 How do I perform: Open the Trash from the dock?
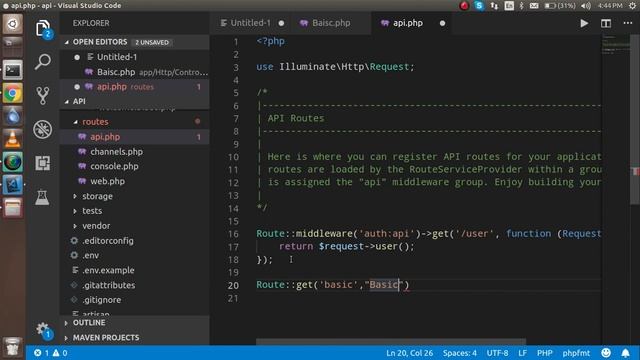click(13, 347)
